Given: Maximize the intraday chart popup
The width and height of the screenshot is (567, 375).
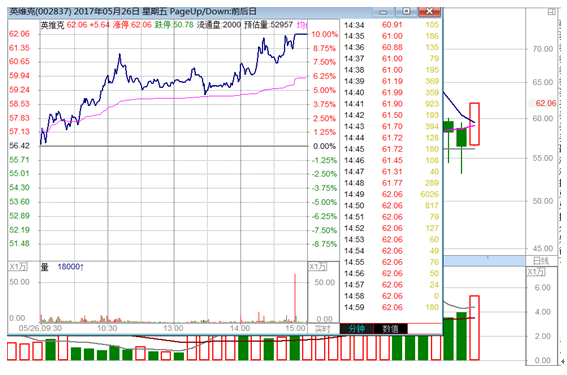Looking at the screenshot, I should [x=406, y=12].
